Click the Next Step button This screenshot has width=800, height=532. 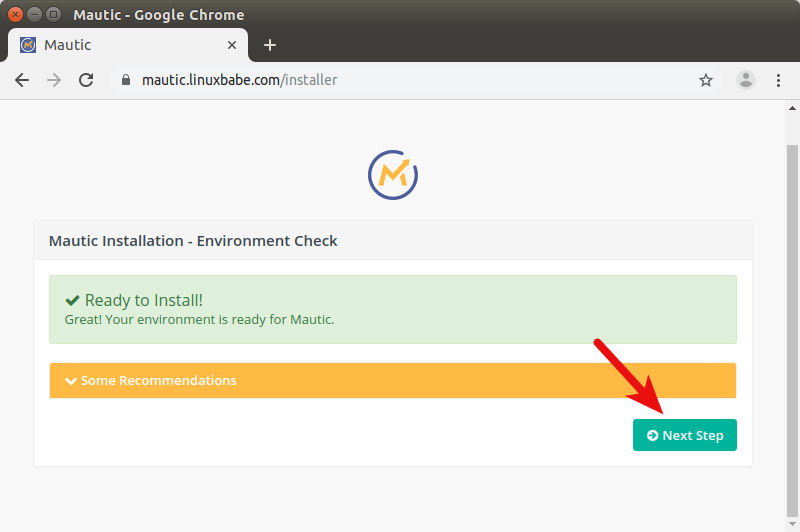click(x=684, y=435)
